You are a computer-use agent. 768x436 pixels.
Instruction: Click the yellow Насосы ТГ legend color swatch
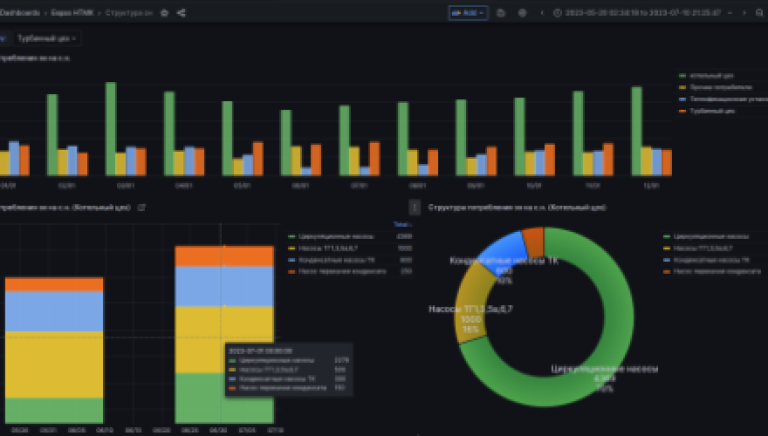291,248
